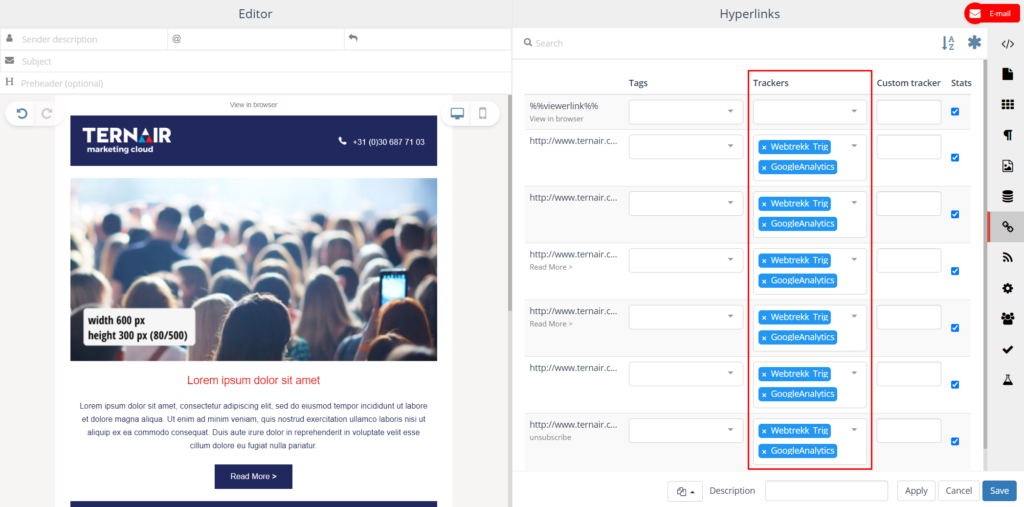Click the phone number in email header
The width and height of the screenshot is (1024, 507).
click(388, 142)
